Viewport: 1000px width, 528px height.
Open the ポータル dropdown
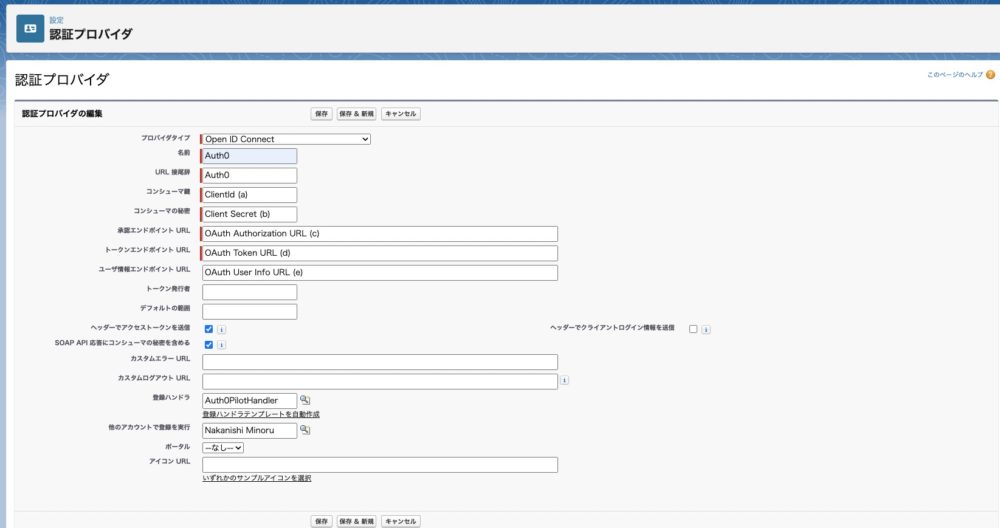click(x=223, y=448)
